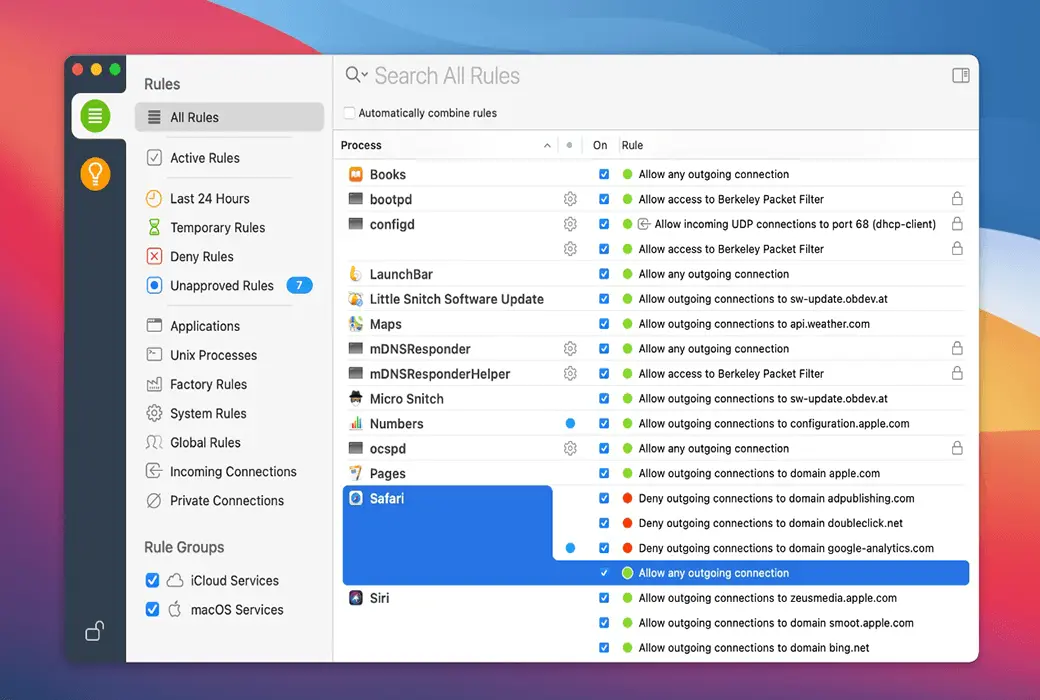Disable the Books rule checkbox
Viewport: 1040px width, 700px height.
click(x=604, y=175)
